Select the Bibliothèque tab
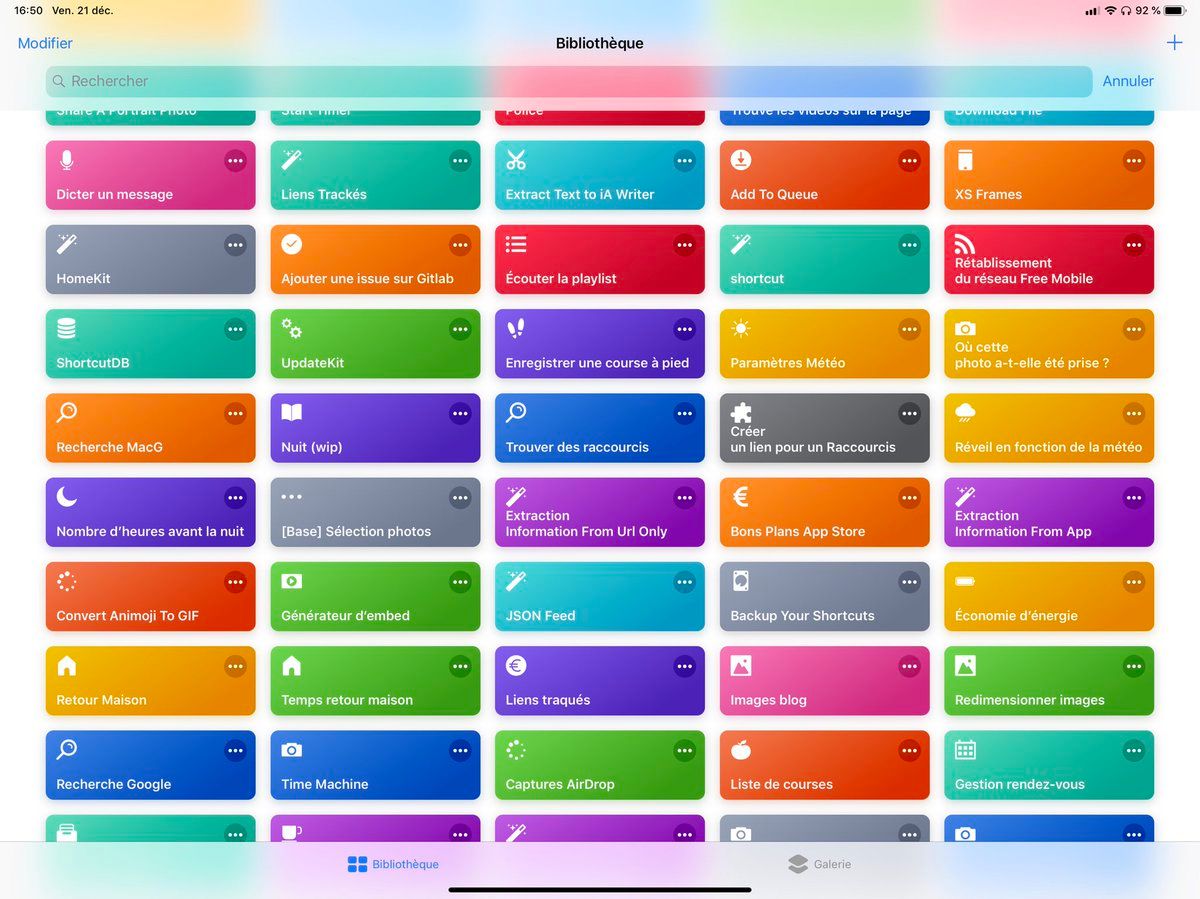This screenshot has width=1200, height=899. (393, 864)
